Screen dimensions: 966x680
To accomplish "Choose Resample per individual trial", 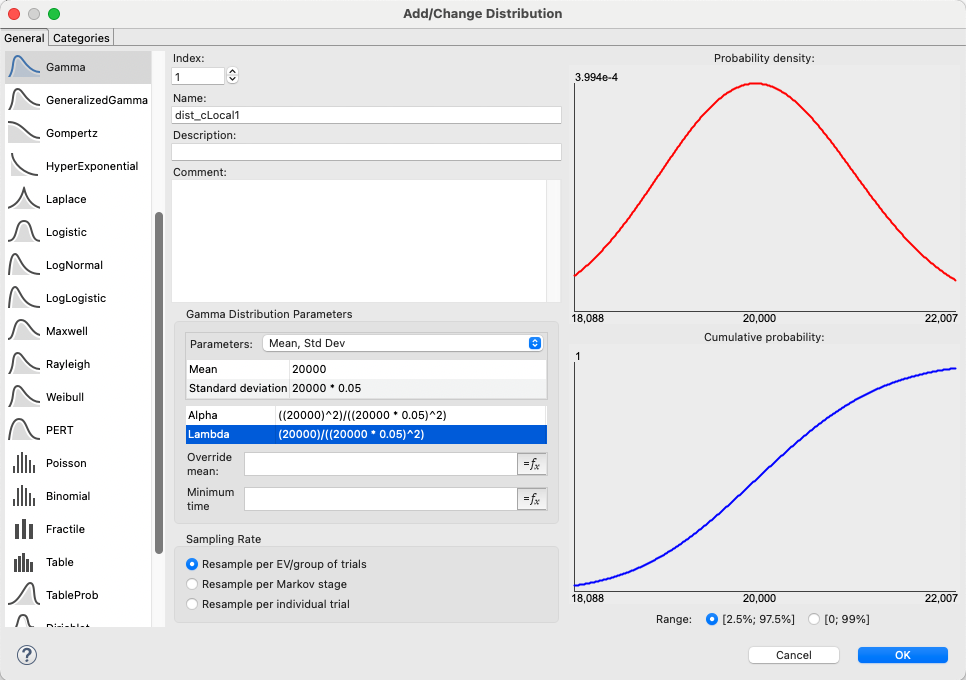I will tap(193, 604).
